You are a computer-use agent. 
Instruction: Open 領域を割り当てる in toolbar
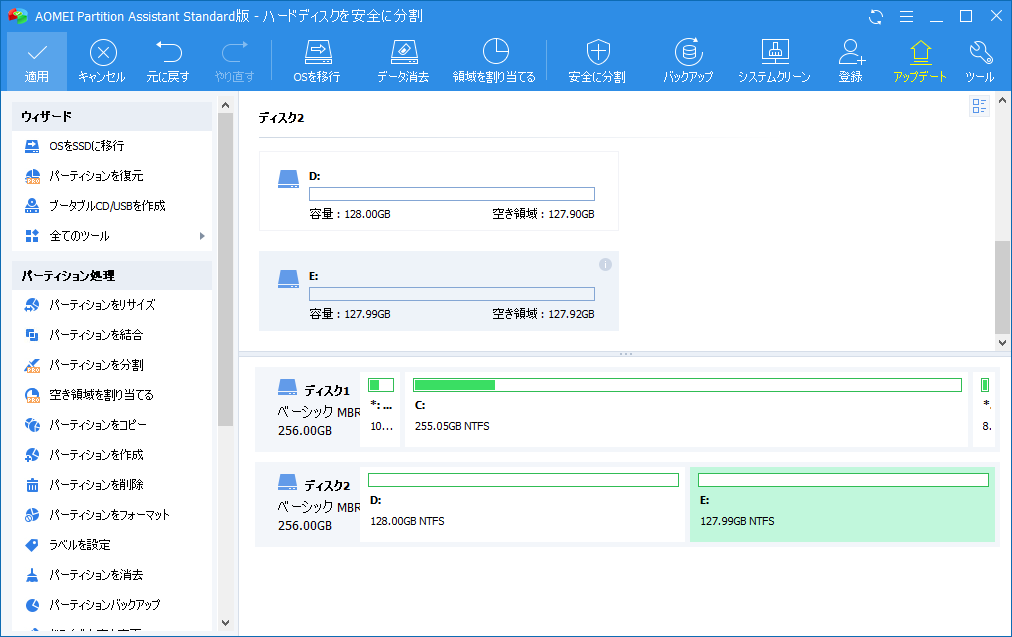[494, 61]
